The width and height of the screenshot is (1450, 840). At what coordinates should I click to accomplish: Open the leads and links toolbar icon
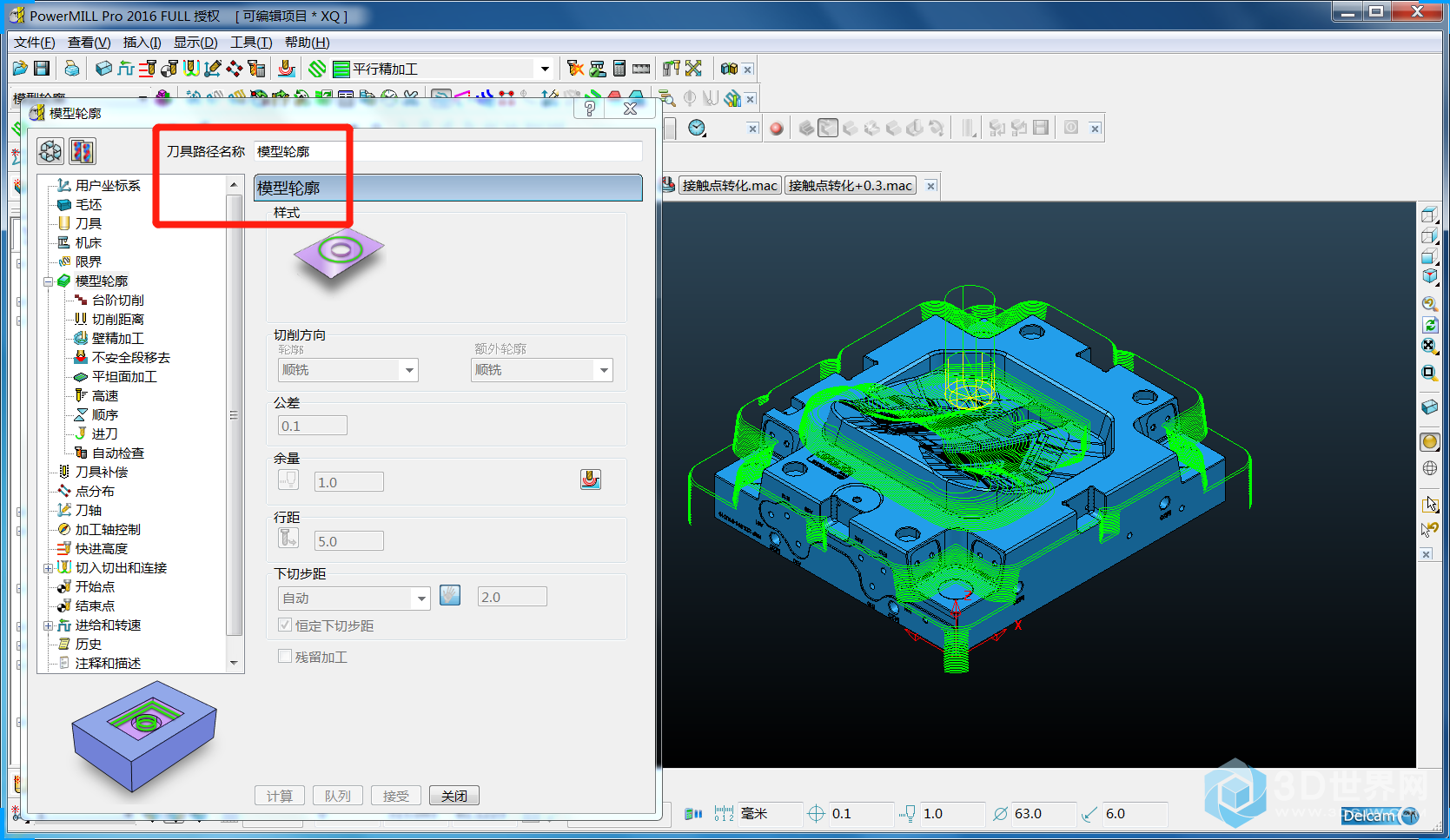pyautogui.click(x=191, y=69)
